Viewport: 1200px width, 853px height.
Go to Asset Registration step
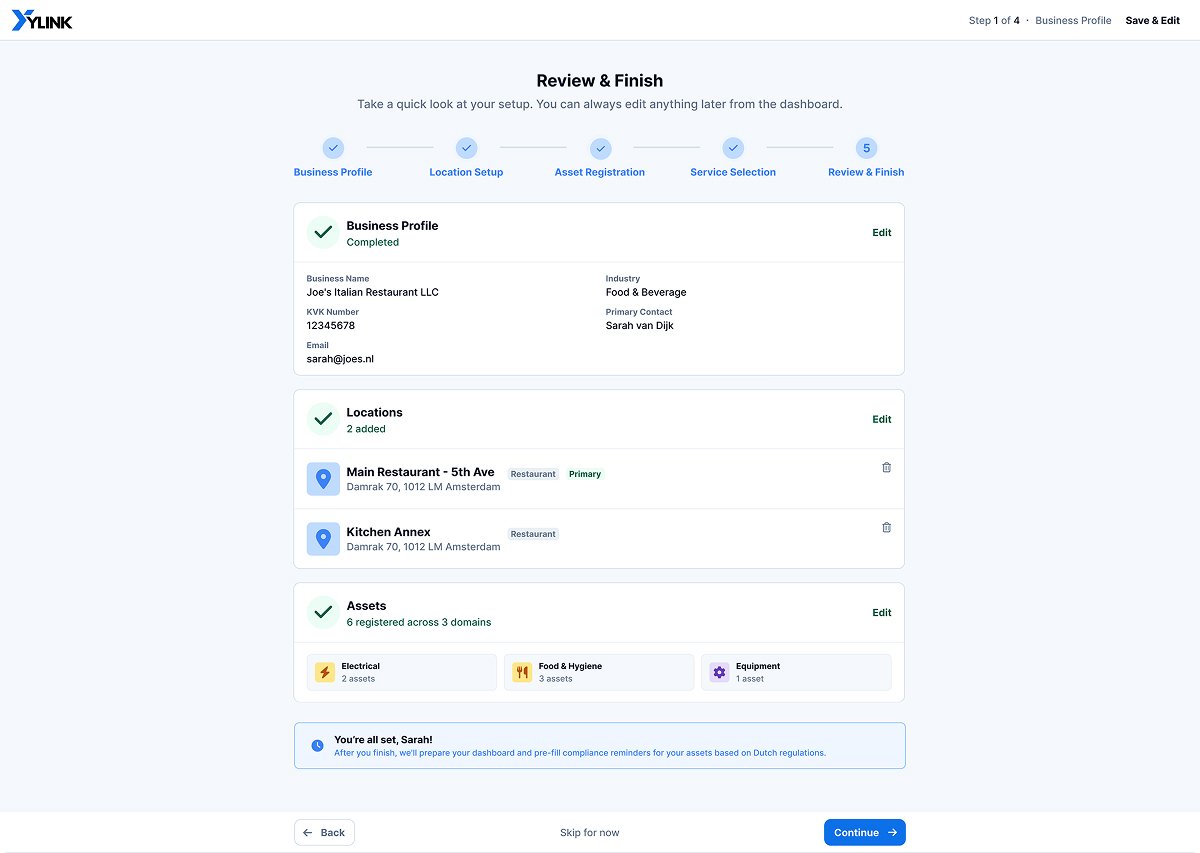pos(600,158)
